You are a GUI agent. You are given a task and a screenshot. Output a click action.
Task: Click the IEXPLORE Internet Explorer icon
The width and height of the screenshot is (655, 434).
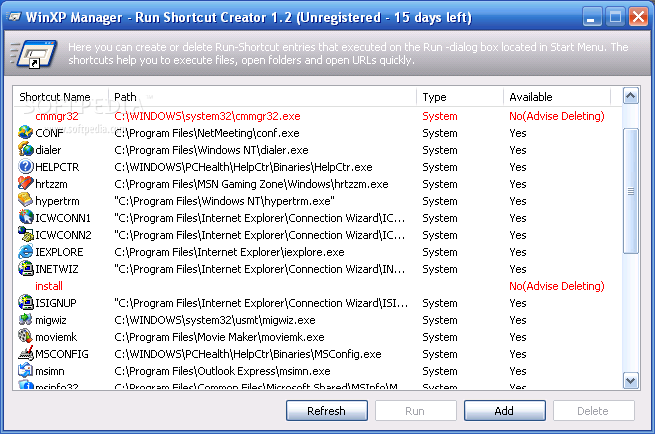pos(25,251)
